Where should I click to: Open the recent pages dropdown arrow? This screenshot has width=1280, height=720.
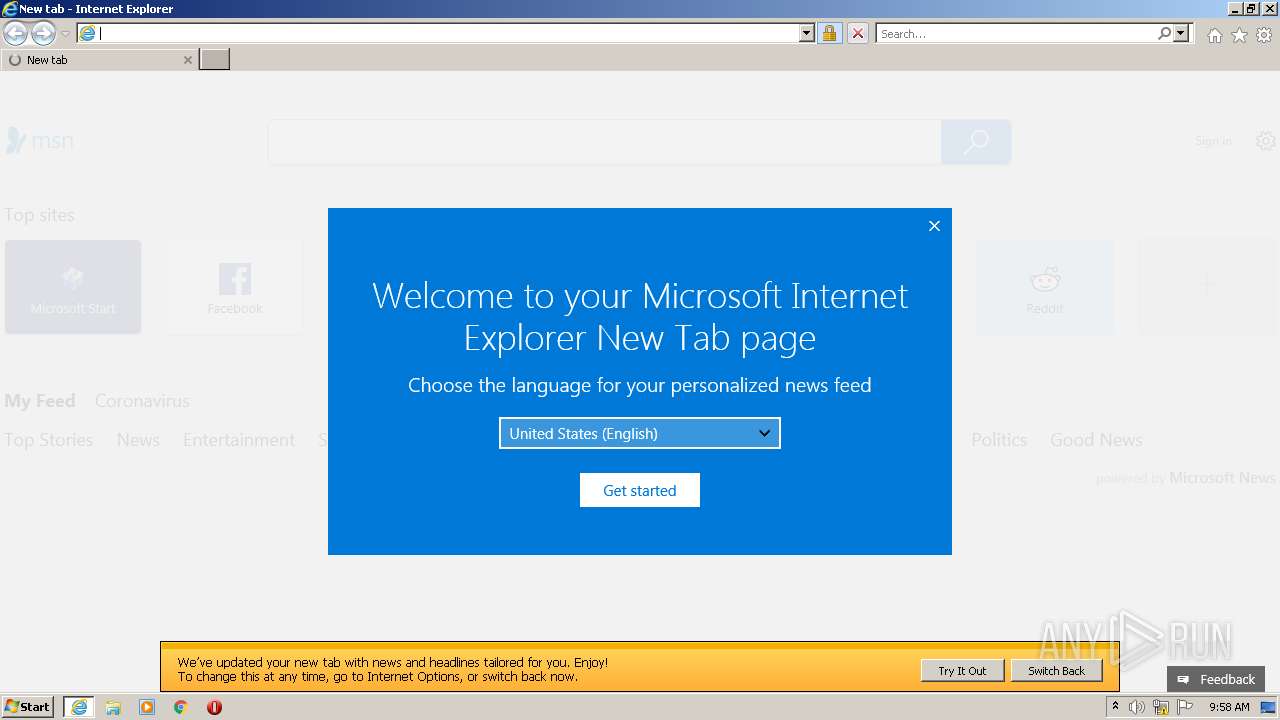(65, 34)
